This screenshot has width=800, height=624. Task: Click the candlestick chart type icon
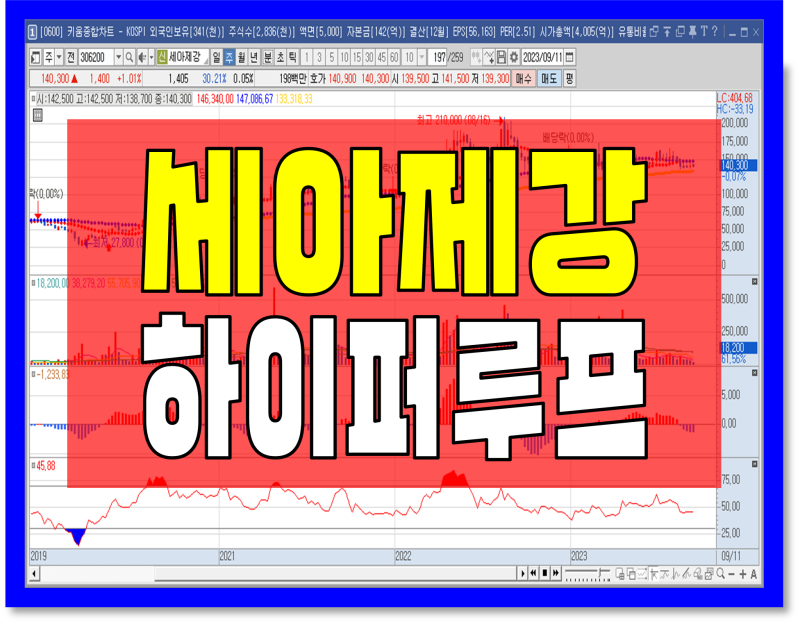[x=476, y=57]
